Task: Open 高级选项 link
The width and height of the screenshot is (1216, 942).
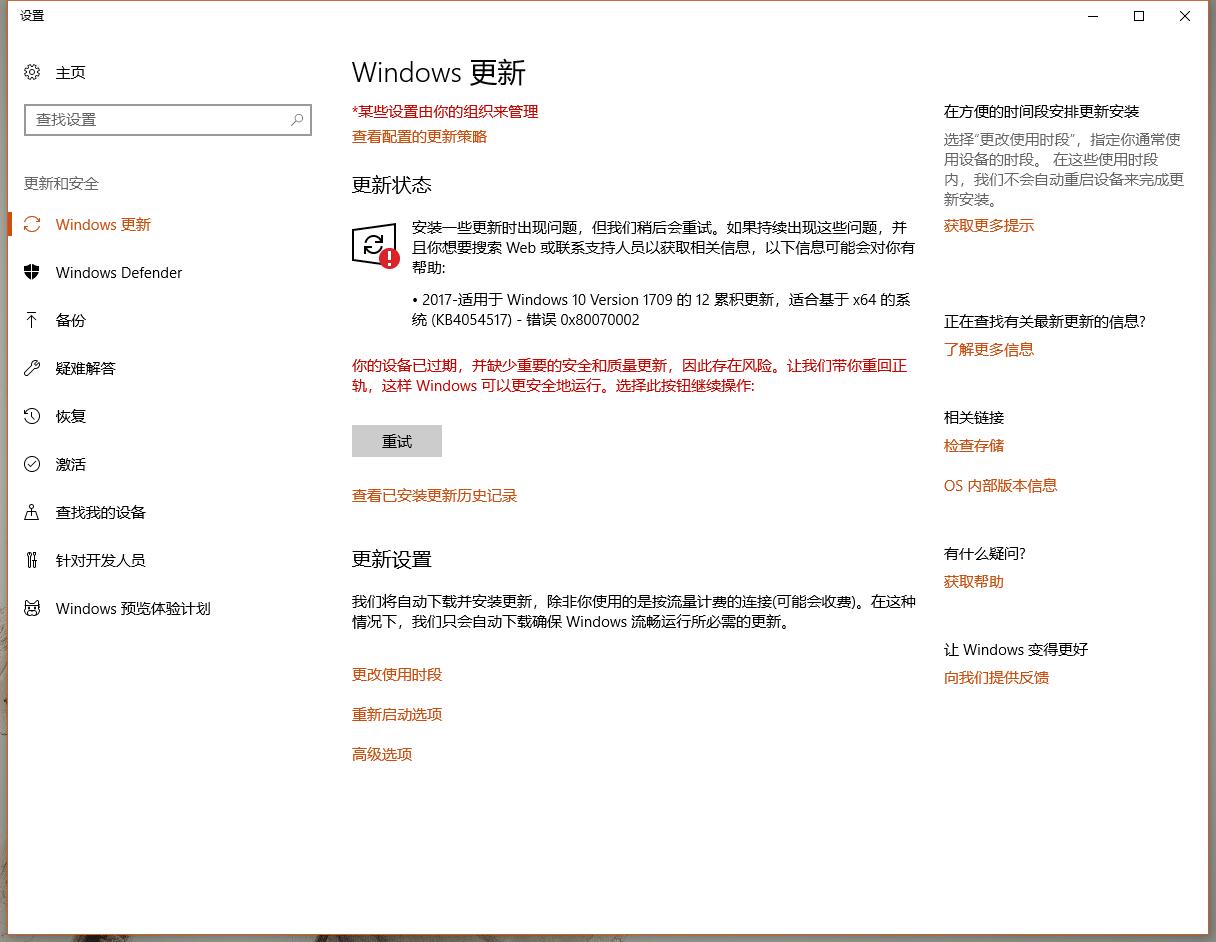Action: pyautogui.click(x=382, y=755)
